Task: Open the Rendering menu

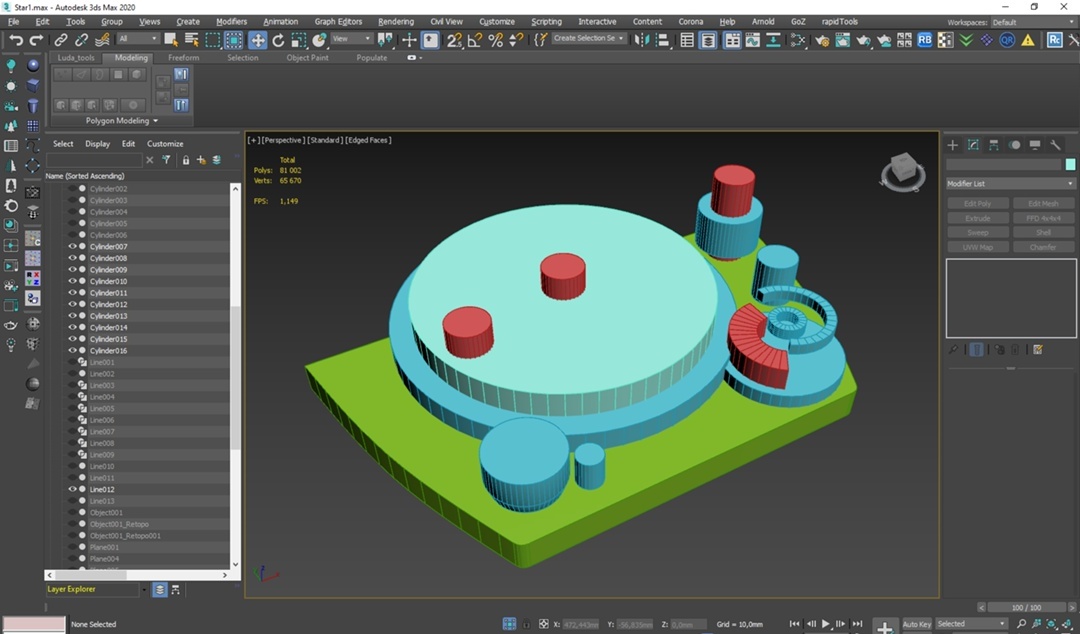Action: click(x=396, y=21)
